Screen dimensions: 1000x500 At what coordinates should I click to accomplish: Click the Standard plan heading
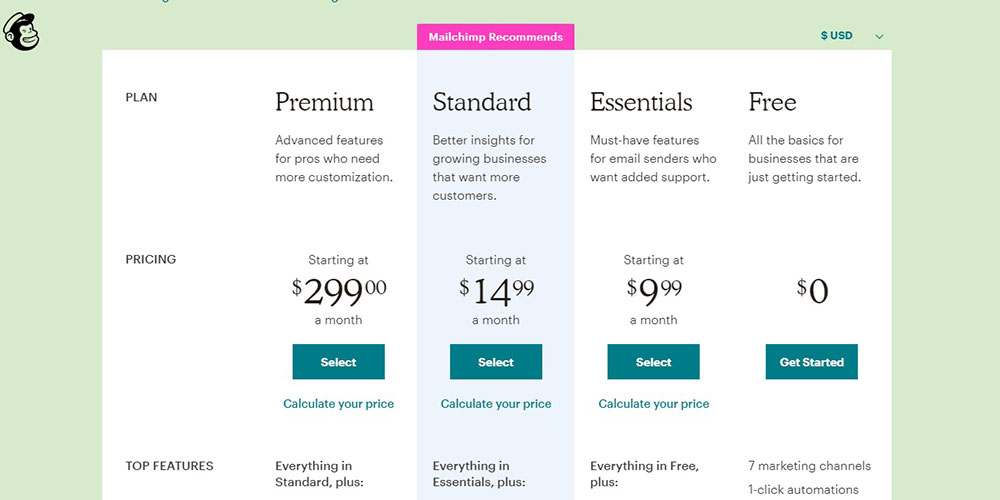coord(482,102)
